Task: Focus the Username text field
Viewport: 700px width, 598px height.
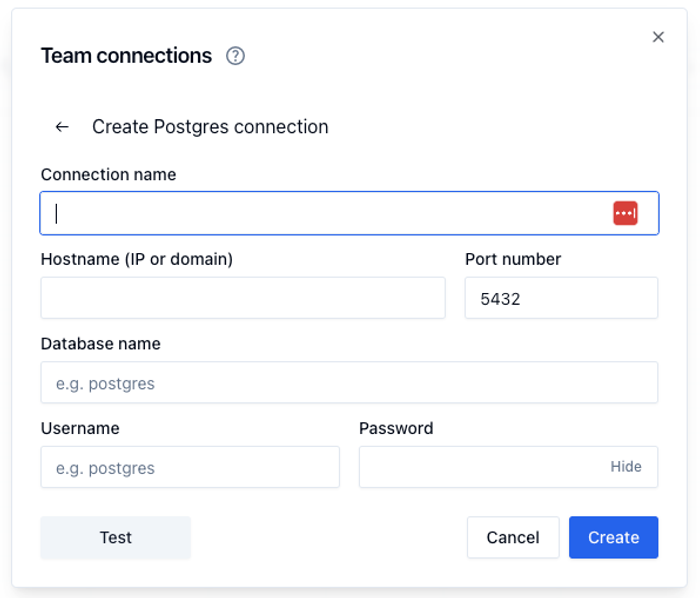Action: pos(190,467)
